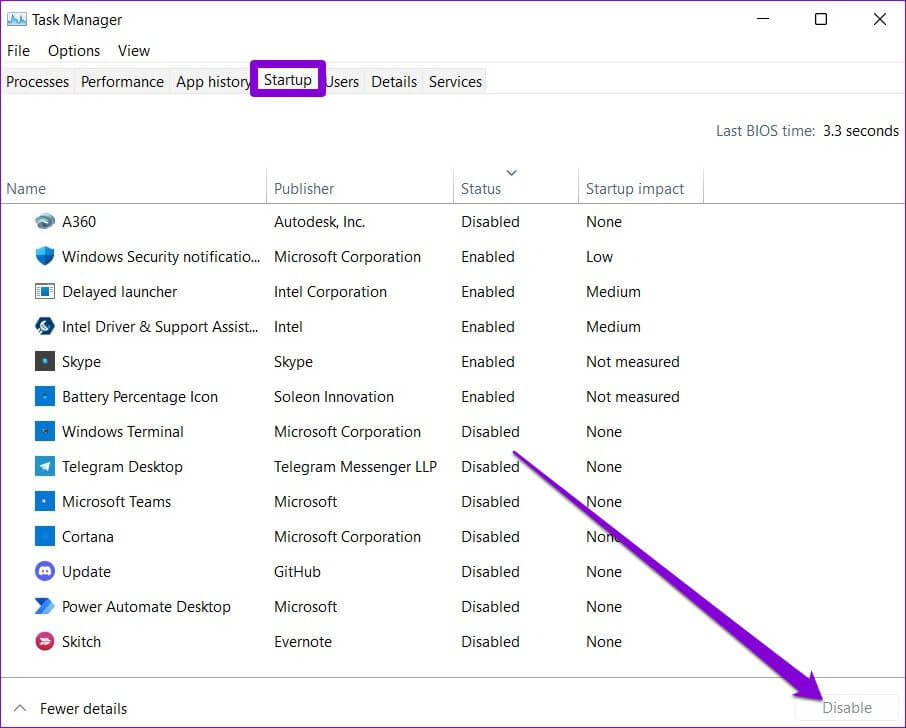Select the A360 name text

click(79, 221)
